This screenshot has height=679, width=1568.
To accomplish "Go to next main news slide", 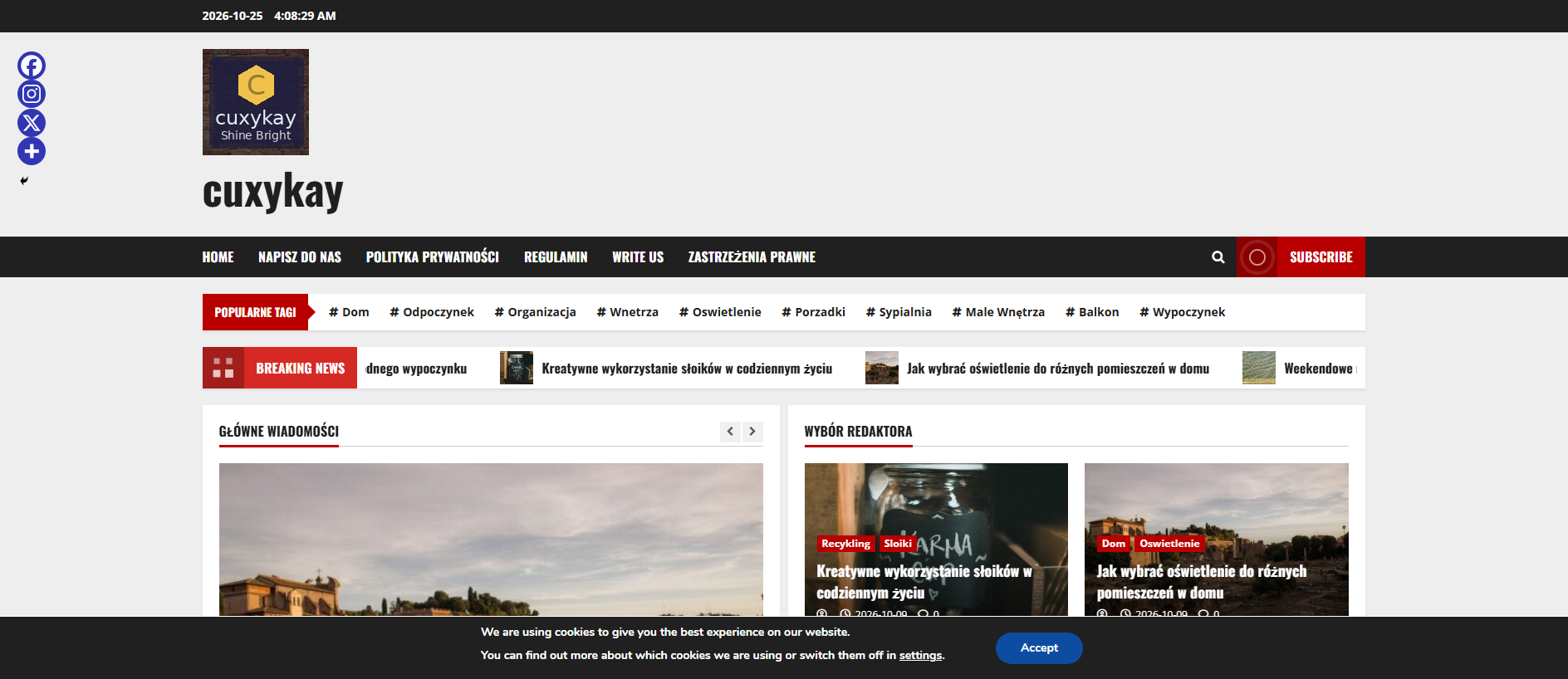I will pyautogui.click(x=752, y=432).
